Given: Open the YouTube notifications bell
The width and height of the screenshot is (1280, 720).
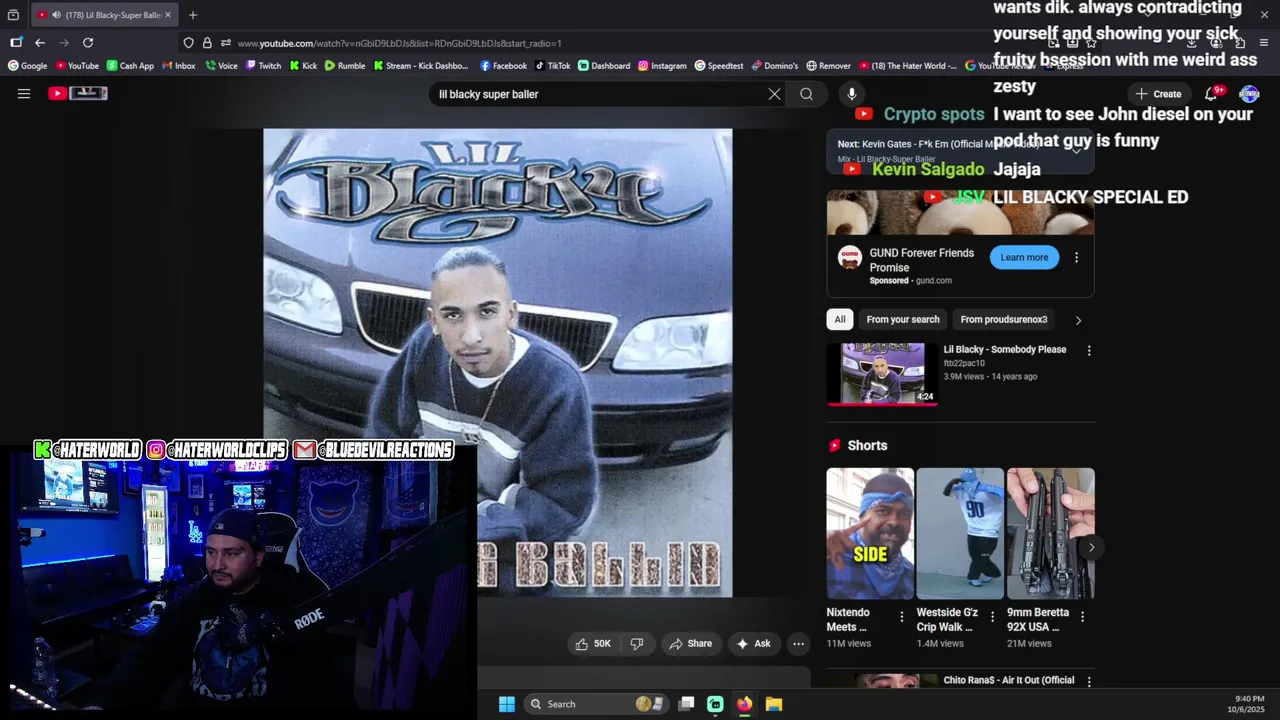Looking at the screenshot, I should pos(1211,94).
